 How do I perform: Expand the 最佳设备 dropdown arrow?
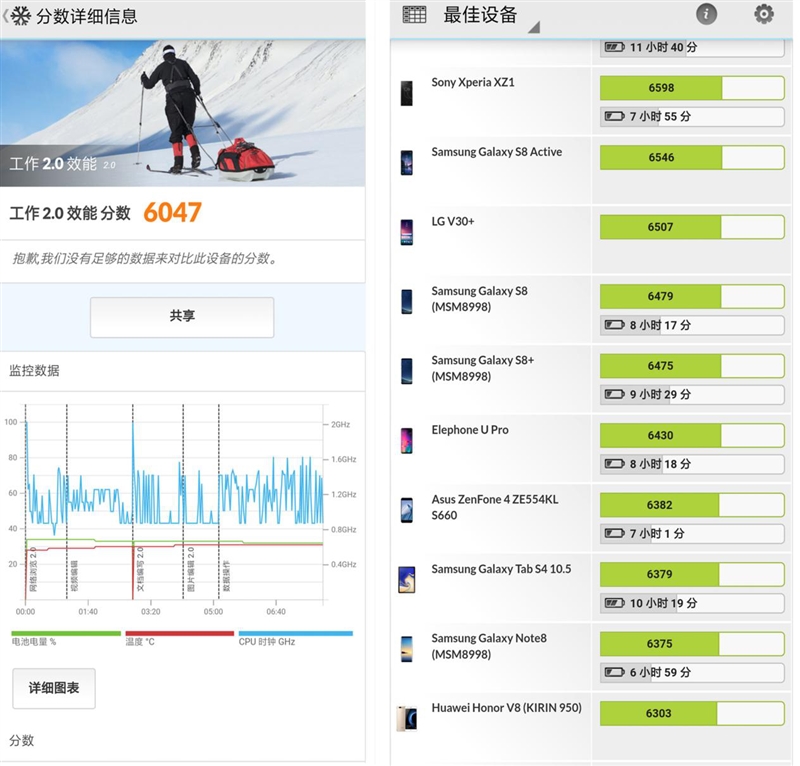[x=534, y=27]
